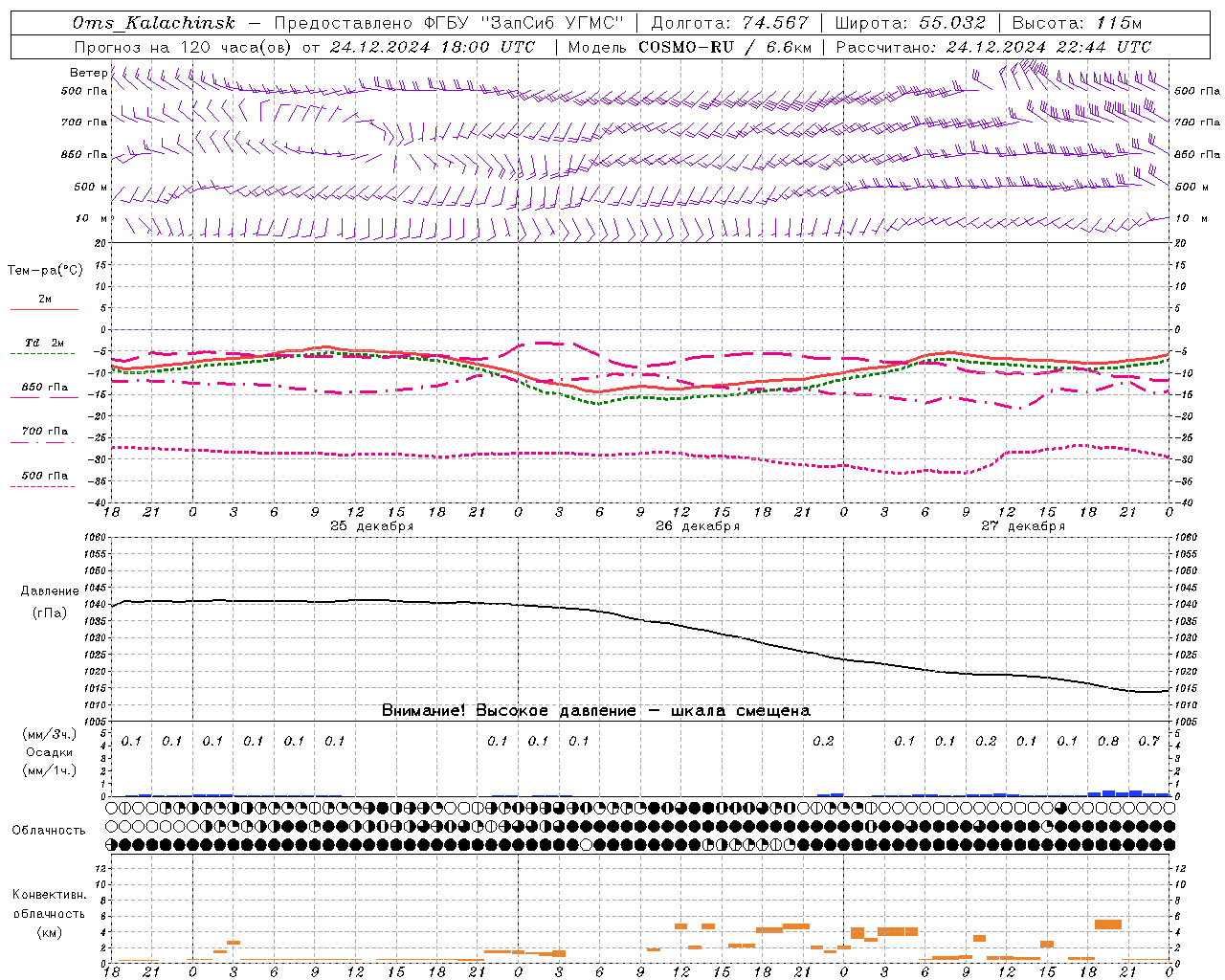
Task: Click the "(мм/1ч.)" hourly precipitation label
Action: pyautogui.click(x=50, y=770)
